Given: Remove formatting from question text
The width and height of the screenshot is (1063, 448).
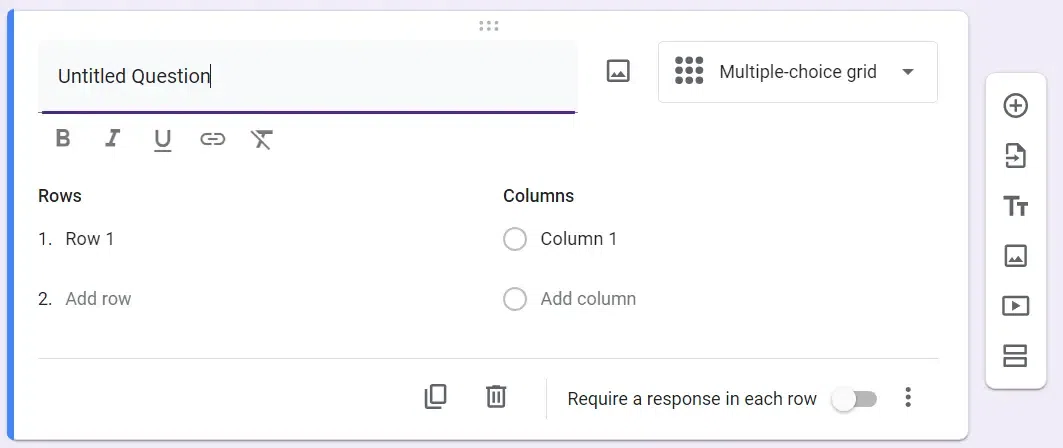Looking at the screenshot, I should 262,139.
